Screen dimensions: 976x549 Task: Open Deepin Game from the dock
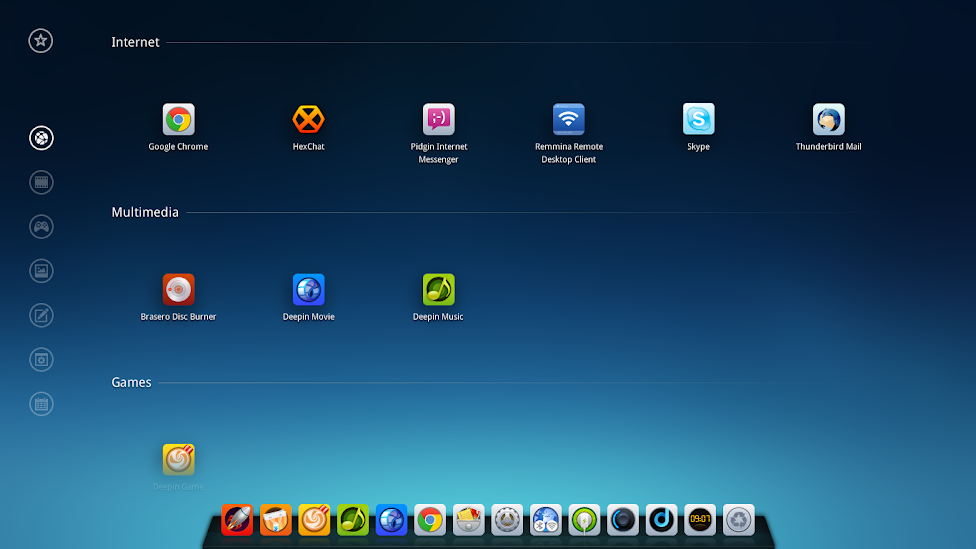314,520
